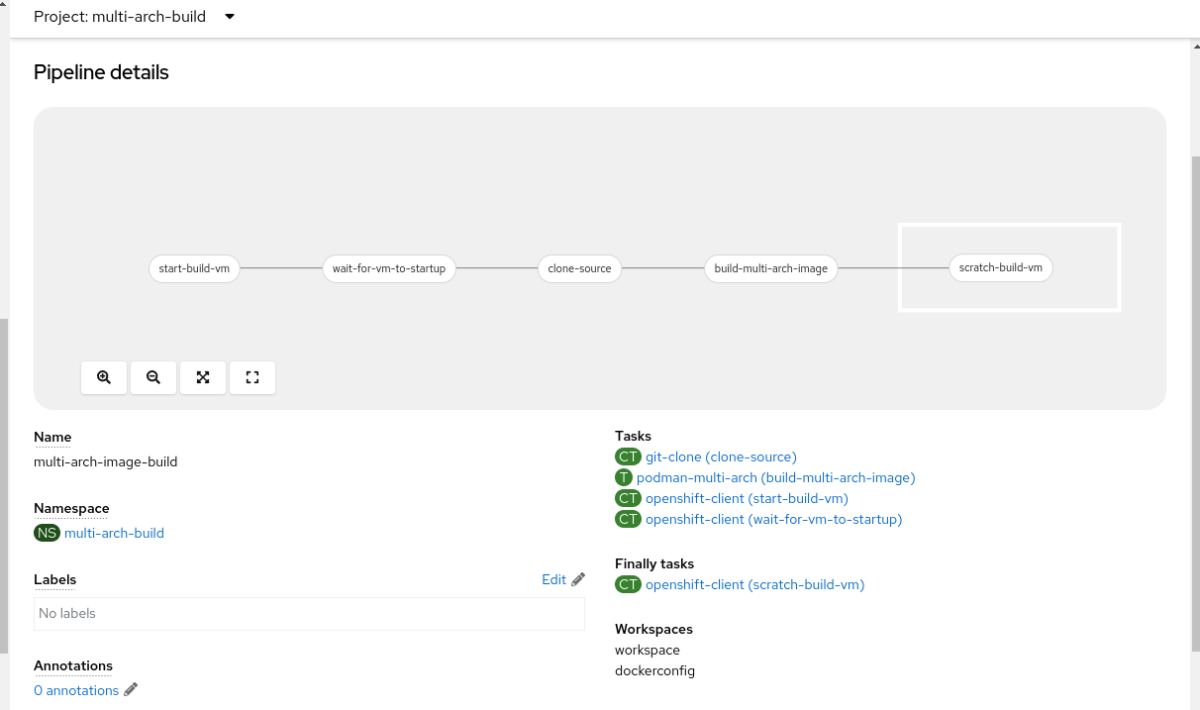The width and height of the screenshot is (1200, 710).
Task: Open the podman-multi-arch task link
Action: pyautogui.click(x=779, y=477)
